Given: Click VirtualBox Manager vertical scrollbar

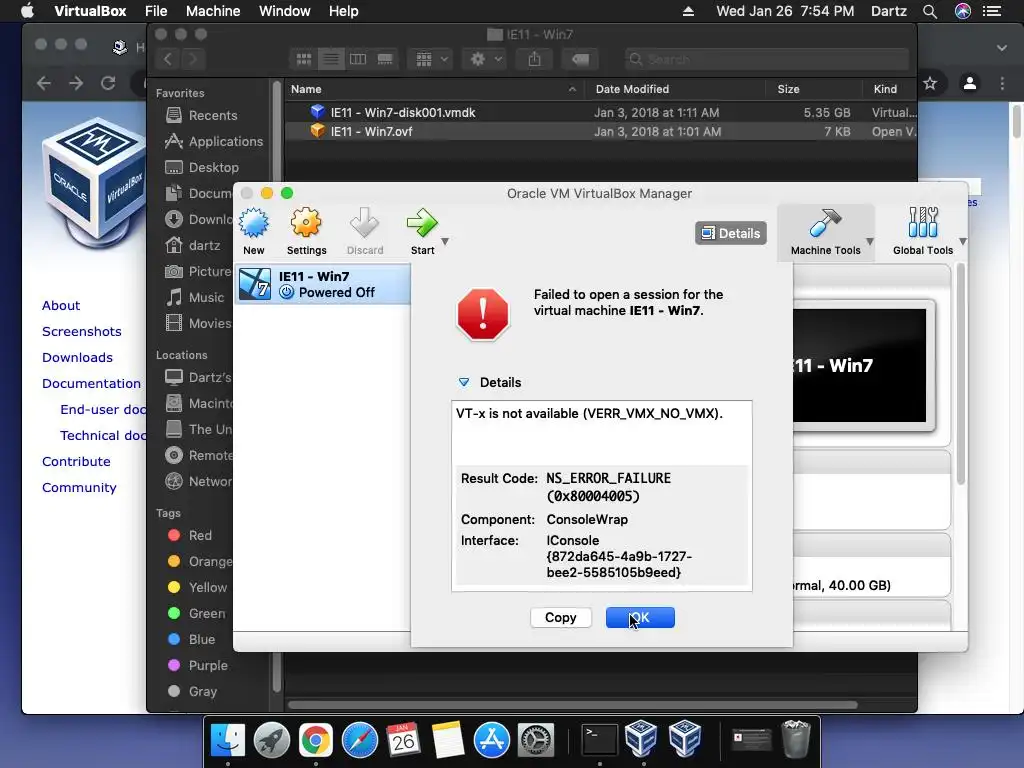Looking at the screenshot, I should pyautogui.click(x=961, y=374).
